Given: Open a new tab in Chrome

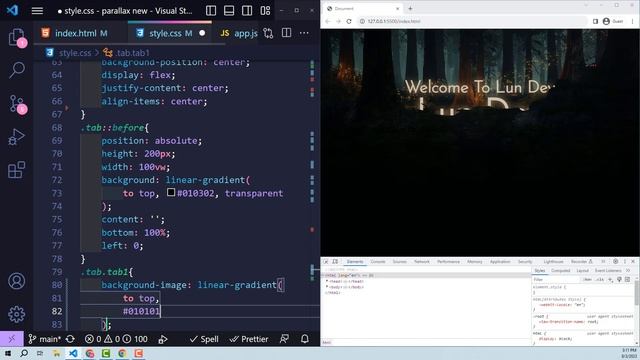Looking at the screenshot, I should [410, 9].
